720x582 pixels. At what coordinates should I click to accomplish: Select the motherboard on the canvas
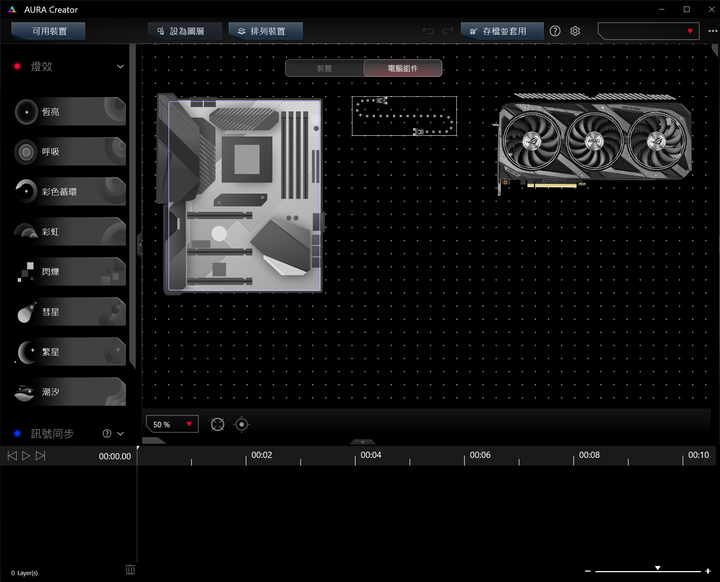(x=240, y=194)
